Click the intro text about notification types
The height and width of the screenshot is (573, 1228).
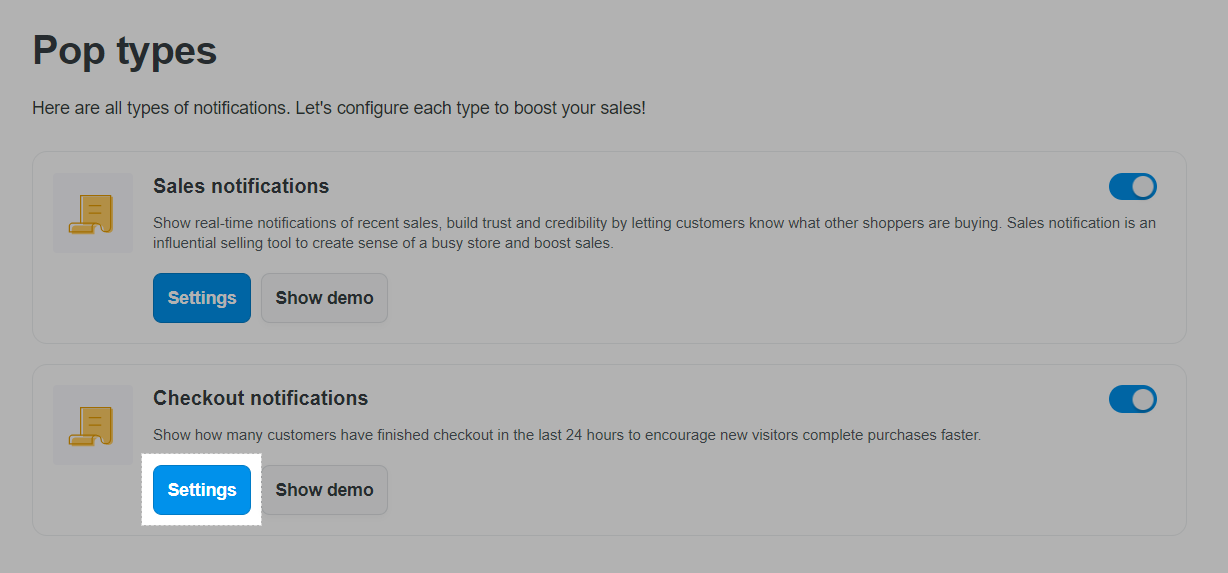pos(338,108)
